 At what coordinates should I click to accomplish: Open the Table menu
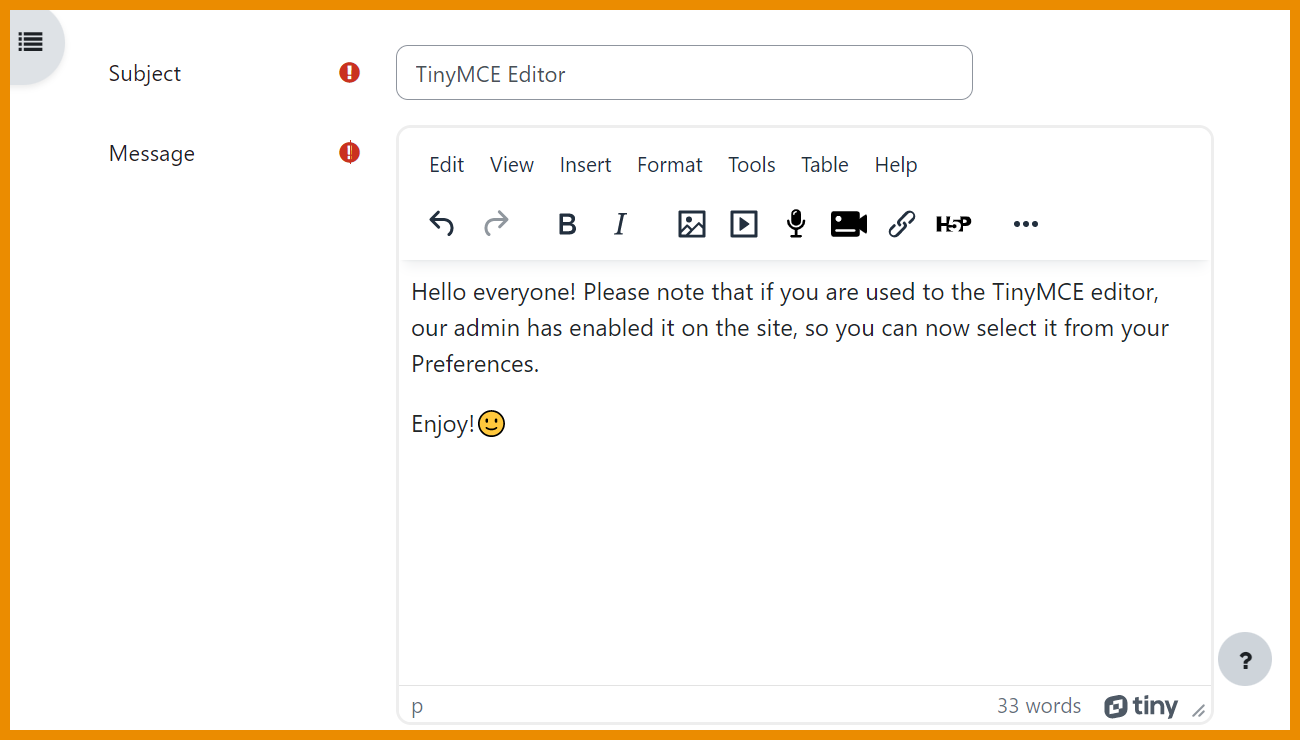[824, 165]
